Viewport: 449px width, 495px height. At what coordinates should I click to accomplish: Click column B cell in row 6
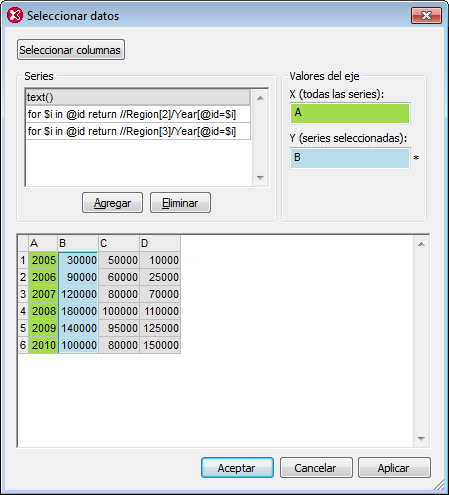coord(78,345)
